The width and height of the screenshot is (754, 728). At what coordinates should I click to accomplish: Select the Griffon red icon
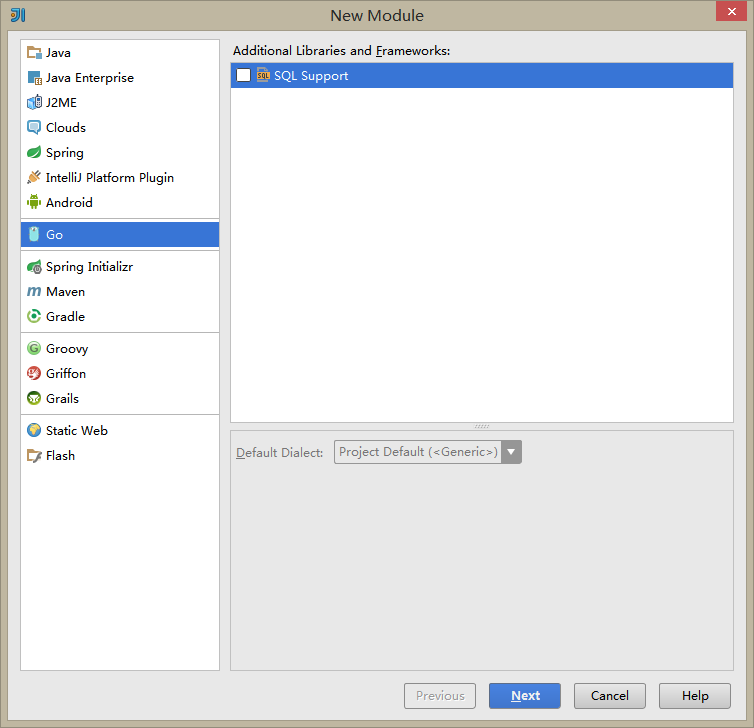tap(34, 373)
